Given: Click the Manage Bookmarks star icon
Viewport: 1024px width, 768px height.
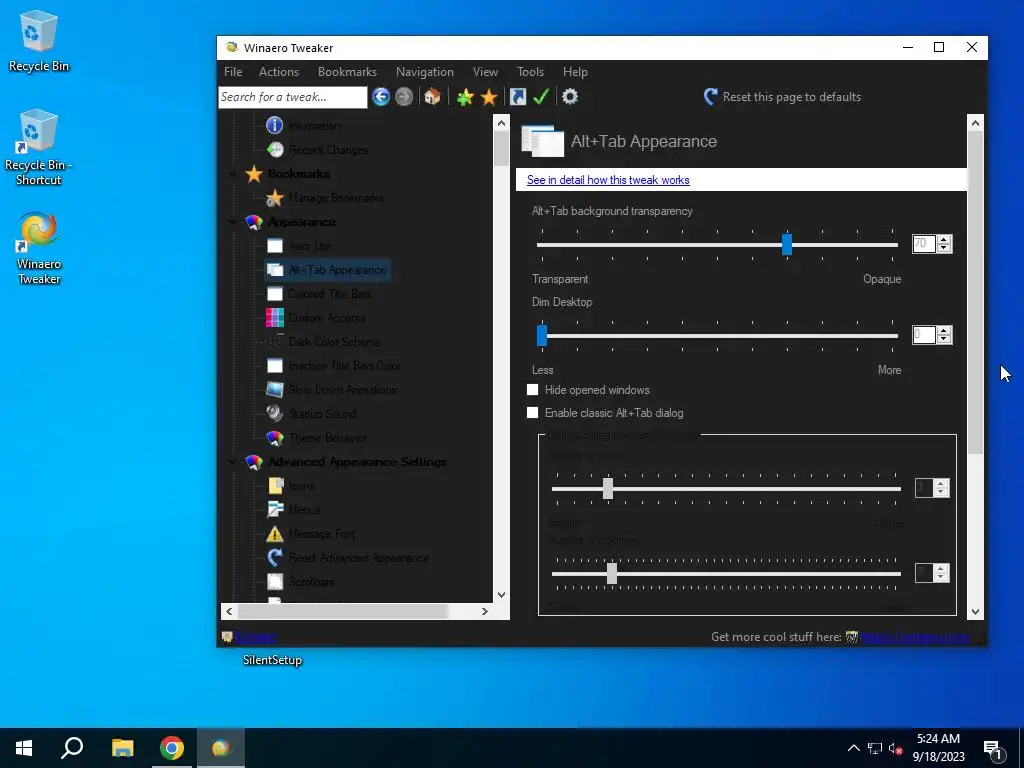Looking at the screenshot, I should (275, 197).
